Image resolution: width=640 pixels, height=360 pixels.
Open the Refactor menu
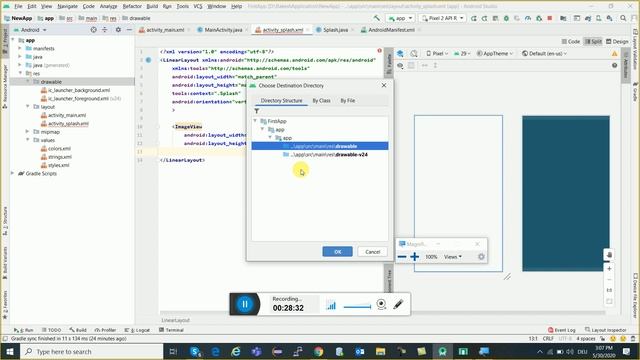point(132,6)
